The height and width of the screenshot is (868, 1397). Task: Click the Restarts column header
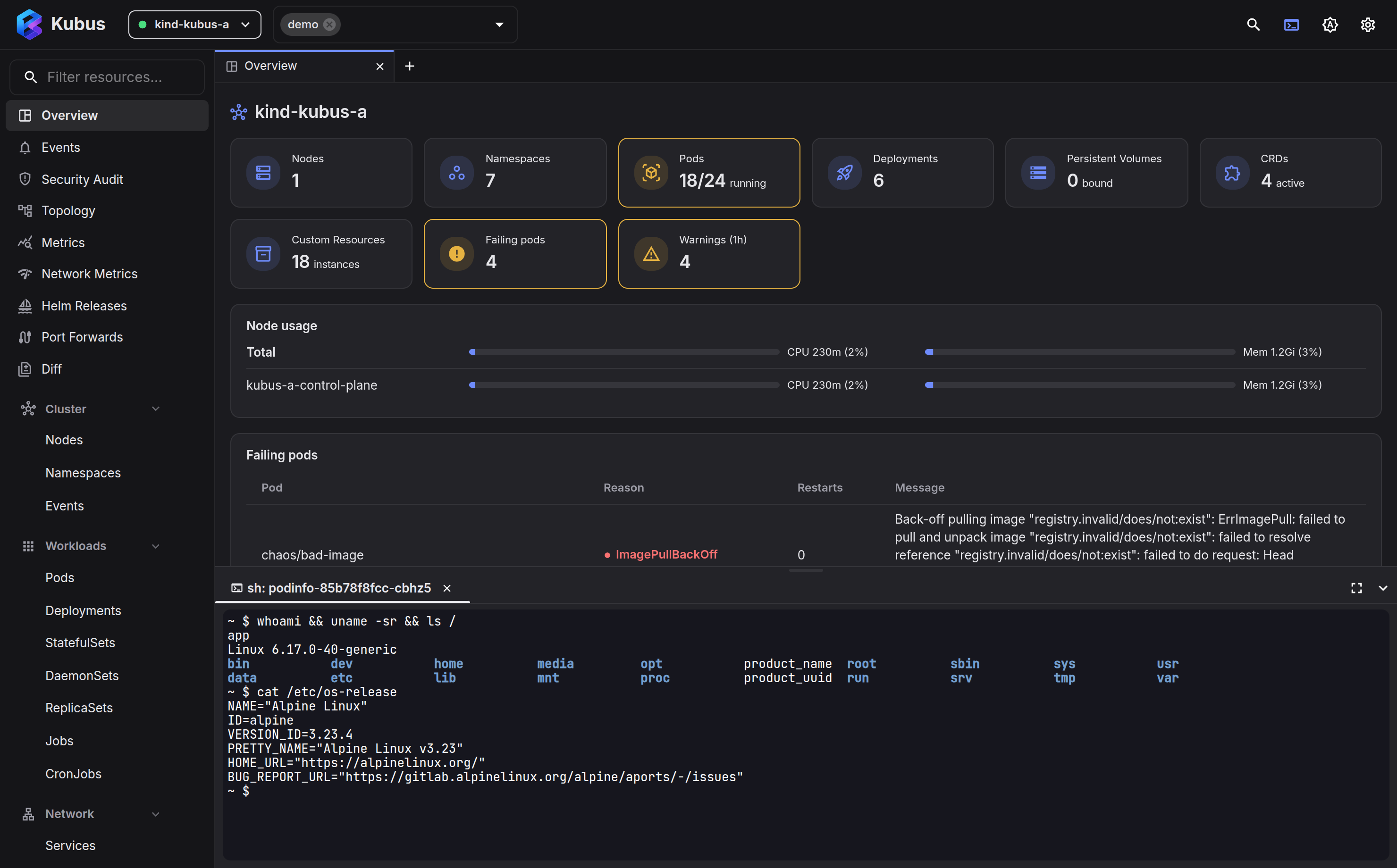coord(820,487)
